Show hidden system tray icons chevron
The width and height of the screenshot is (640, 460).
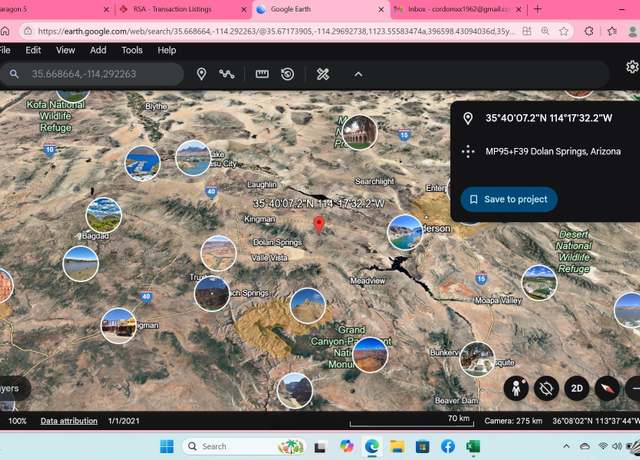566,446
